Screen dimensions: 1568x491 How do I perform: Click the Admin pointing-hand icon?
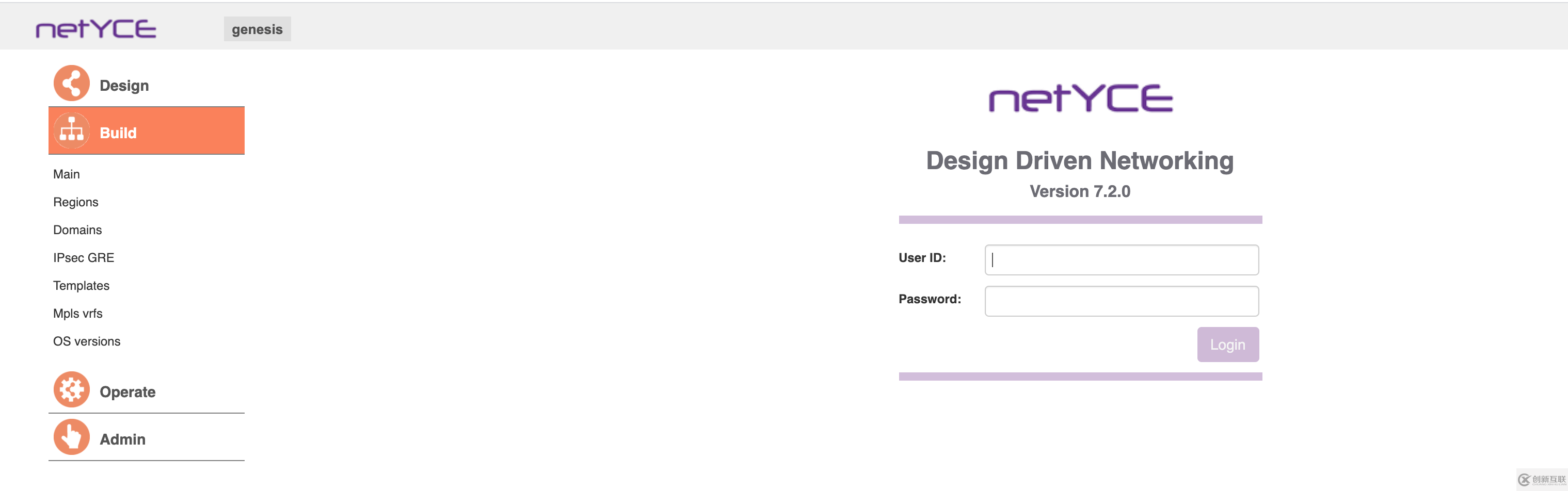tap(71, 437)
